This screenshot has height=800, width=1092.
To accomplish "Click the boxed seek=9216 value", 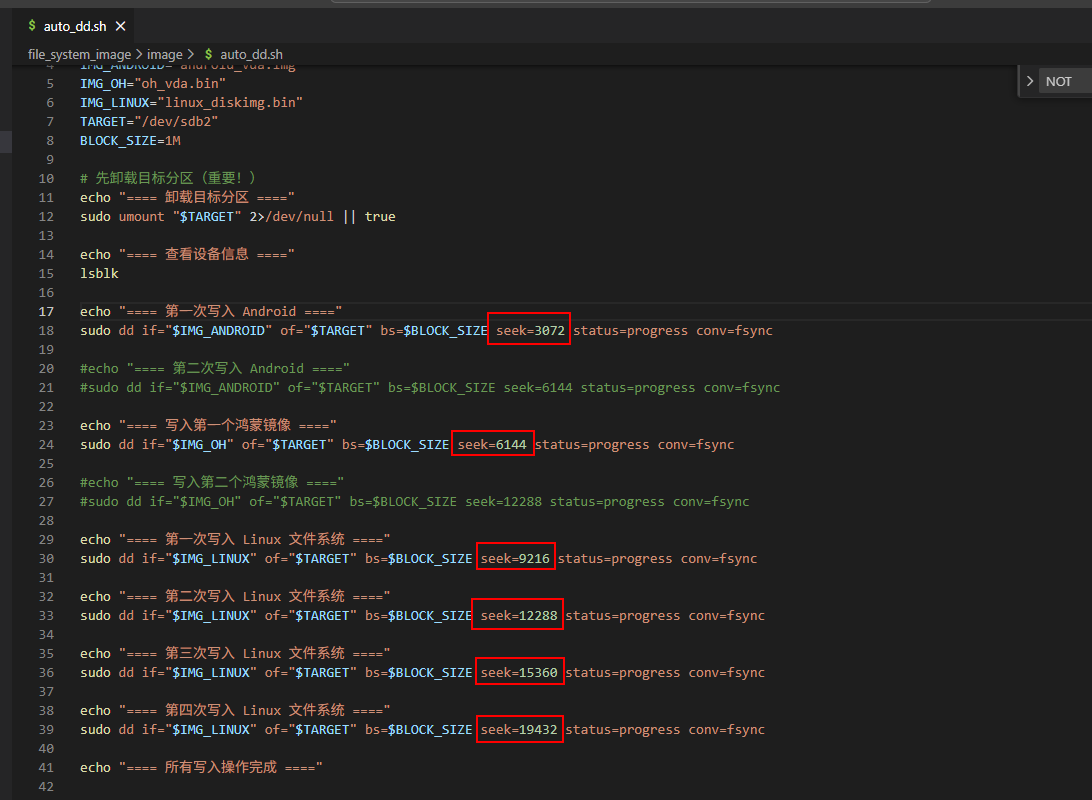I will pyautogui.click(x=515, y=558).
